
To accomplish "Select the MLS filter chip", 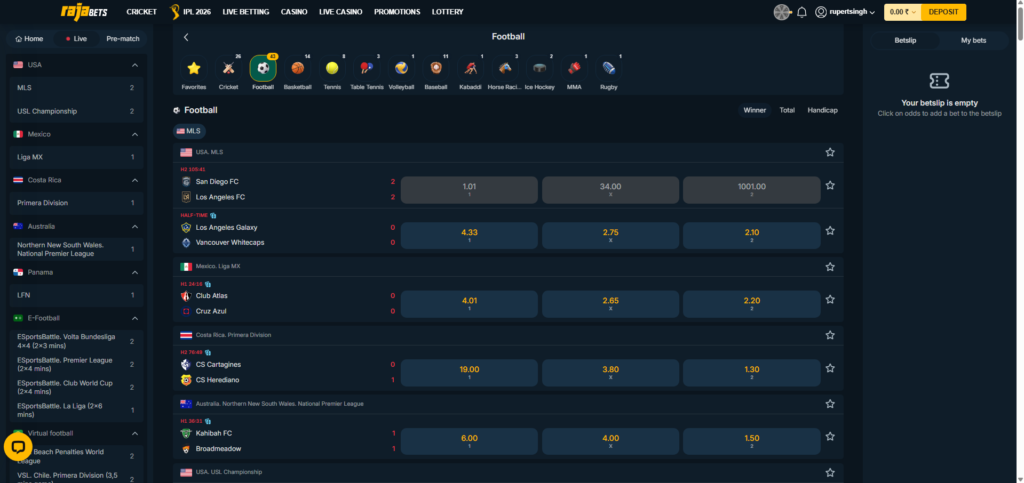I will 189,131.
